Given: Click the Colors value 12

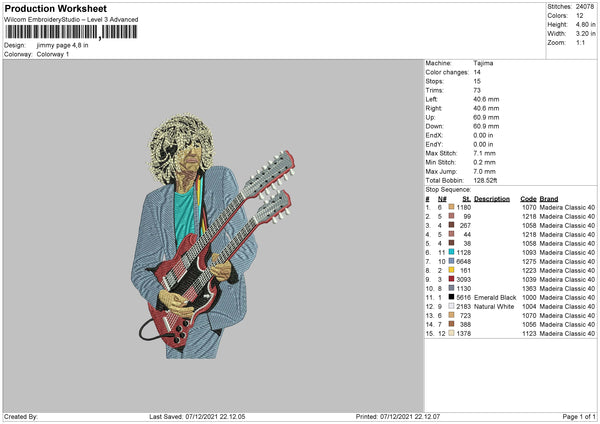Looking at the screenshot, I should tap(580, 16).
